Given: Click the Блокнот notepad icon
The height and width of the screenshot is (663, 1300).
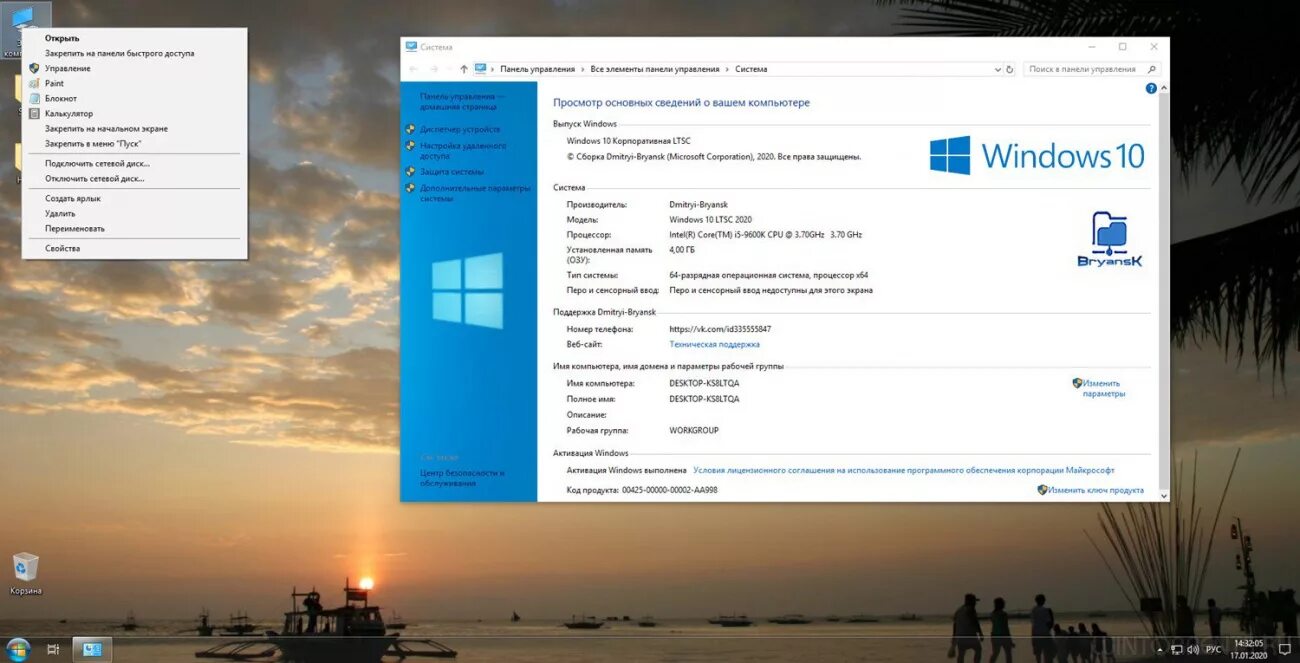Looking at the screenshot, I should (33, 98).
